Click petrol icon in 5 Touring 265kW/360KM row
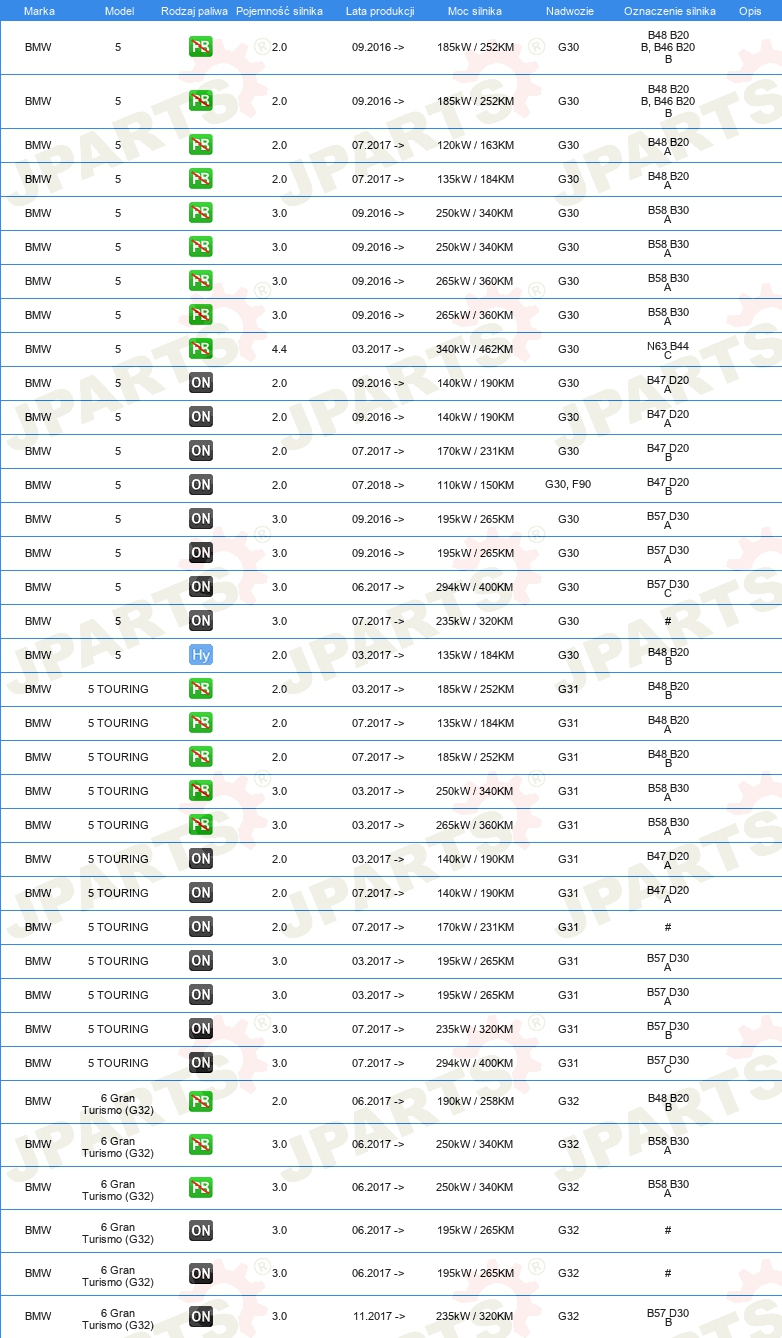 [201, 825]
